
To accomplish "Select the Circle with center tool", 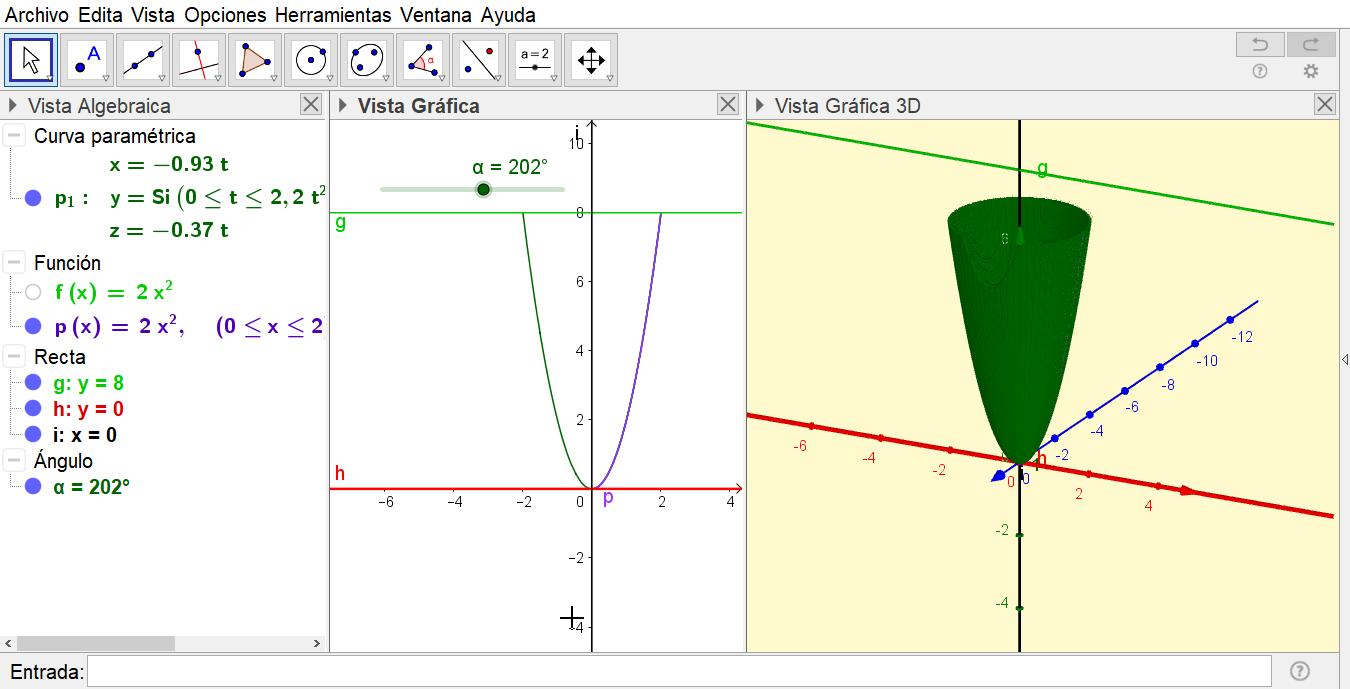I will click(311, 60).
